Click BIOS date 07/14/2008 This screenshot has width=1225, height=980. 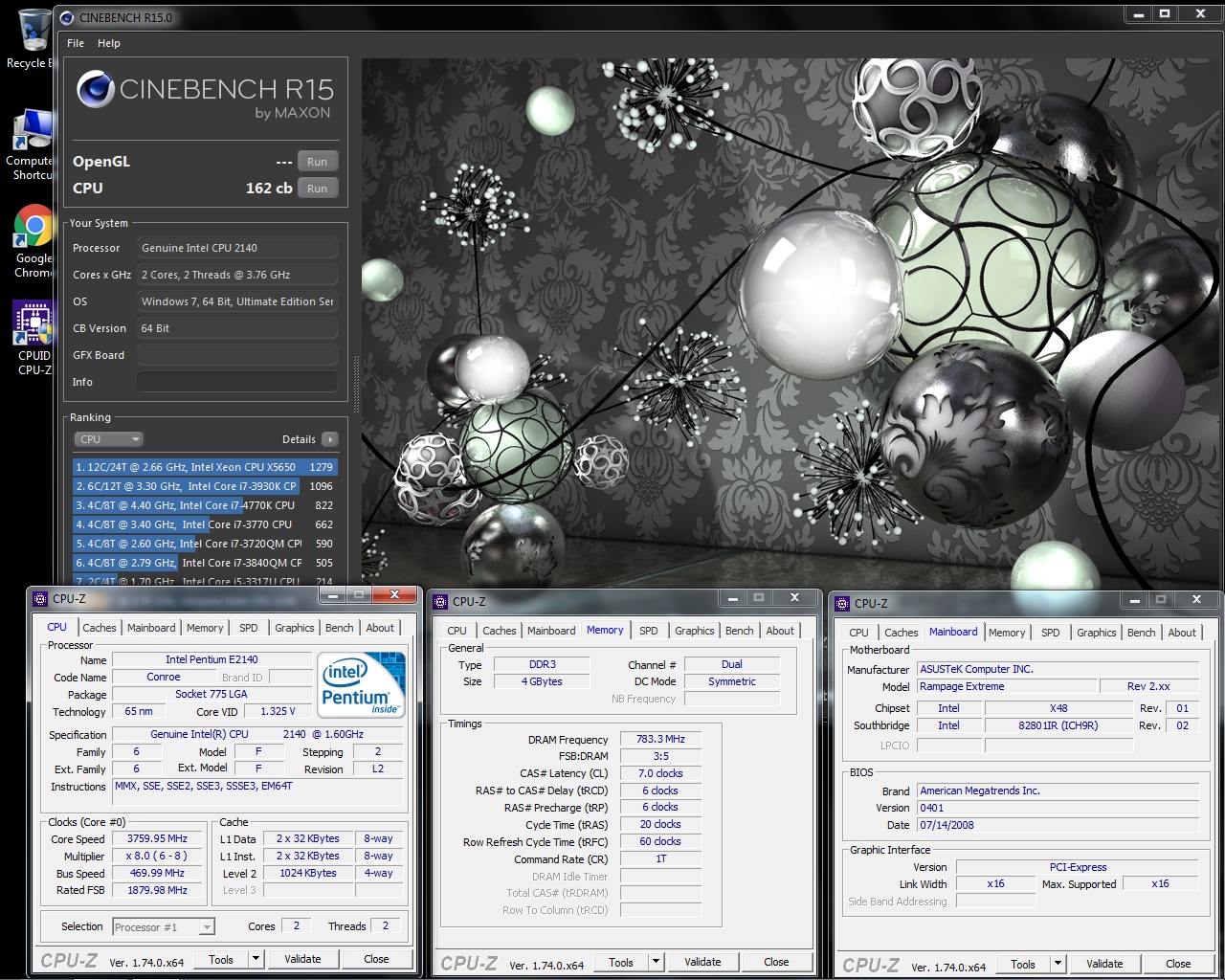tap(1058, 825)
